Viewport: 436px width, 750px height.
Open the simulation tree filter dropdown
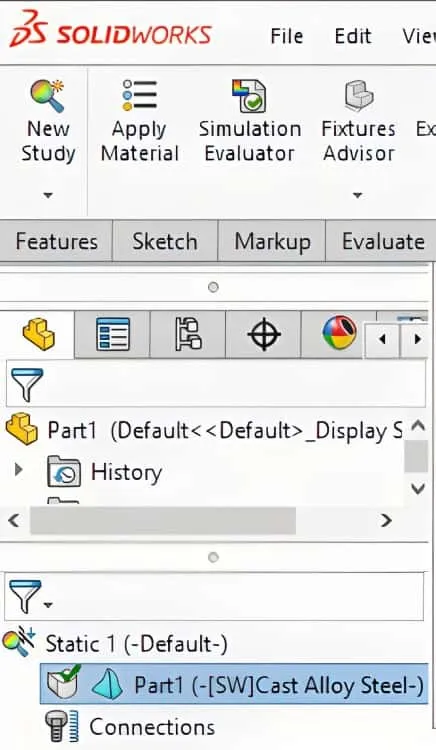point(48,605)
